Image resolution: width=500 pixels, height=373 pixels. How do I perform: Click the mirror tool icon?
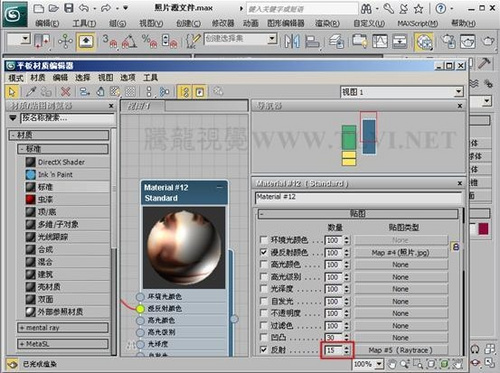[x=292, y=42]
